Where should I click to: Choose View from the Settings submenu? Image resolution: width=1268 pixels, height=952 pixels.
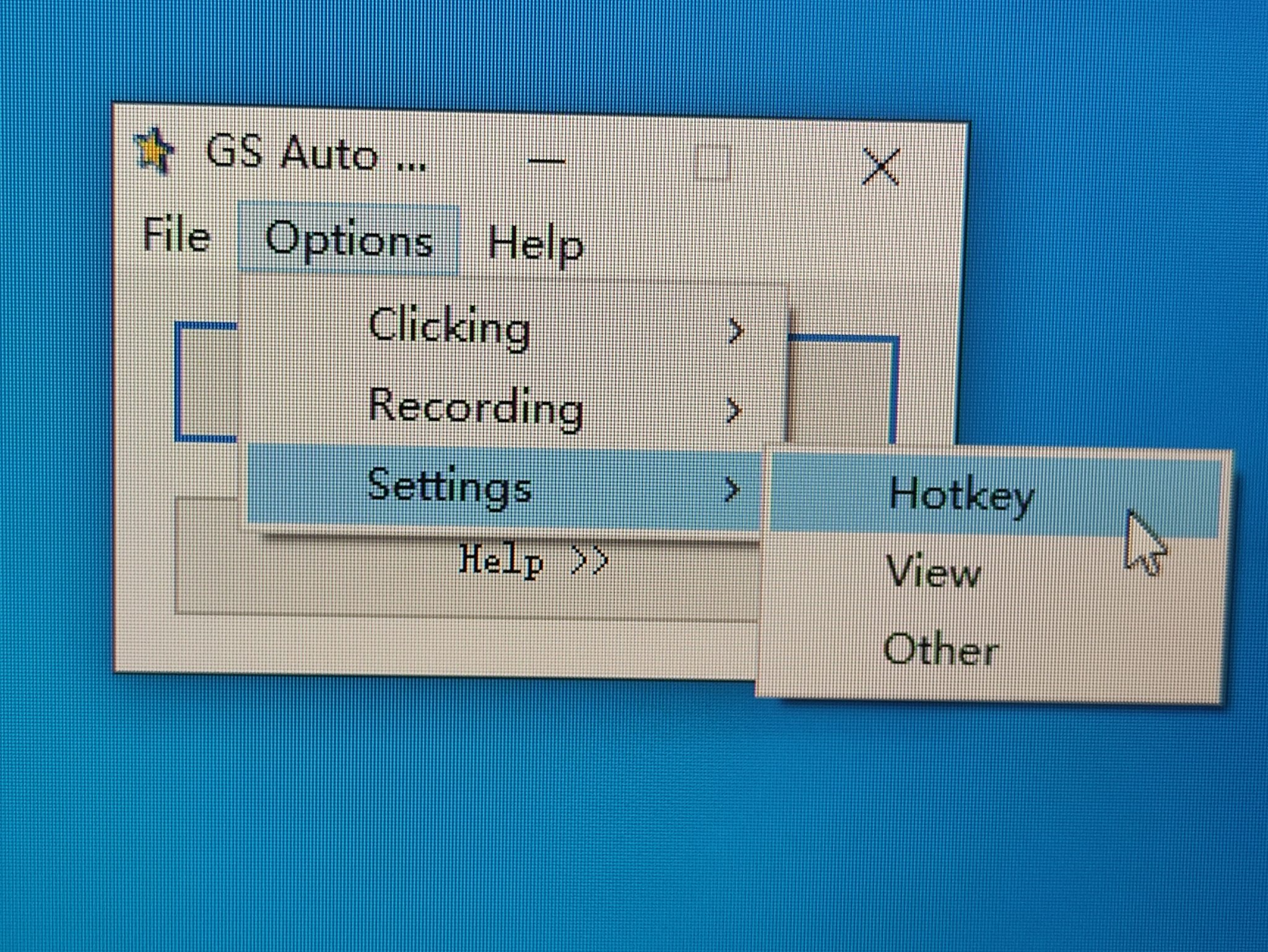935,573
